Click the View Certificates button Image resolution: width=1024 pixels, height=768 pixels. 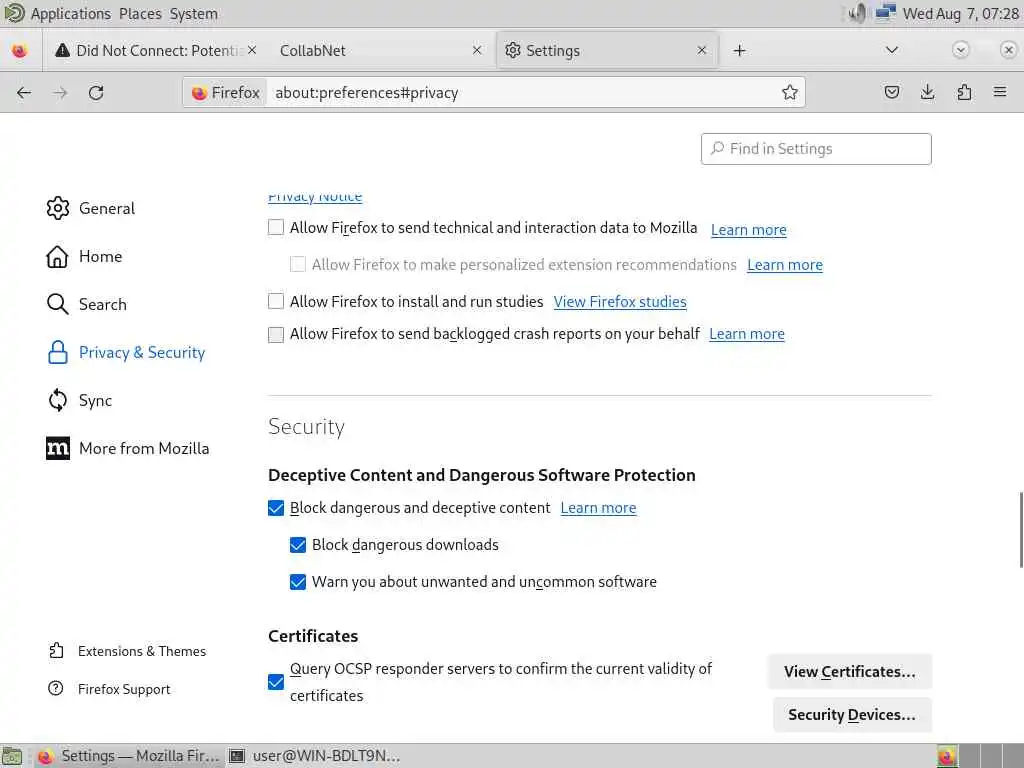click(849, 672)
